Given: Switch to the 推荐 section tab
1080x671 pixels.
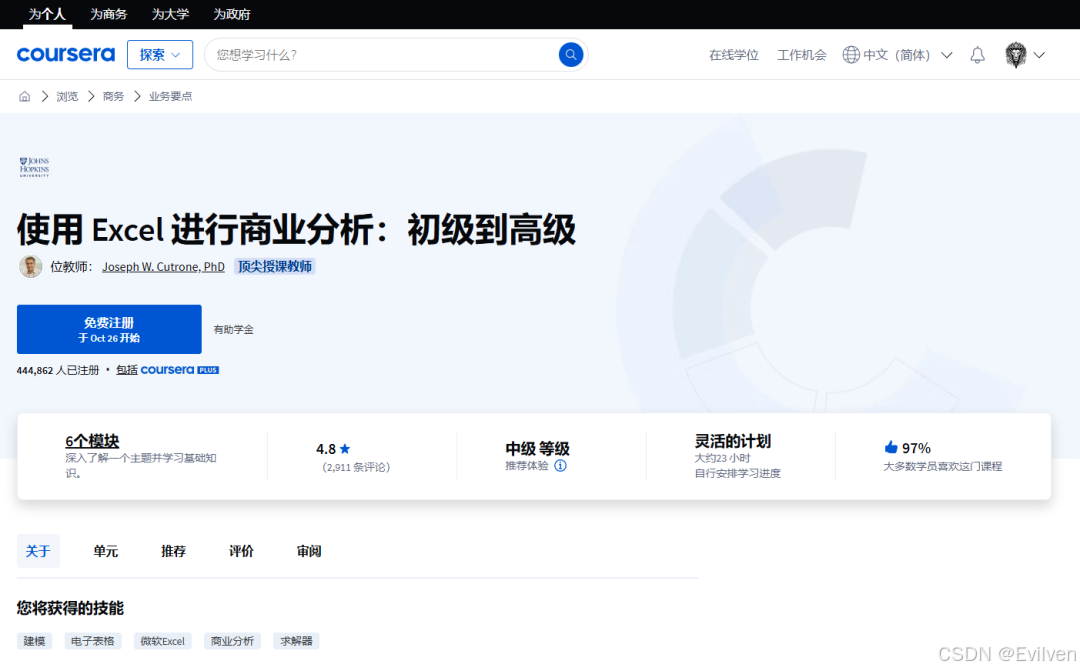Looking at the screenshot, I should tap(173, 551).
